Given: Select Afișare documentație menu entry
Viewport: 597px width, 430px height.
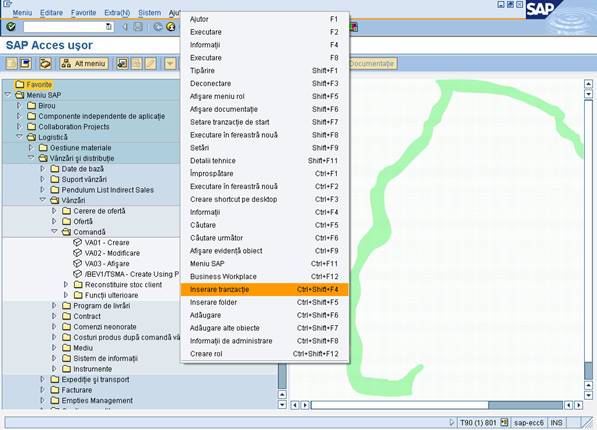Looking at the screenshot, I should pos(264,109).
